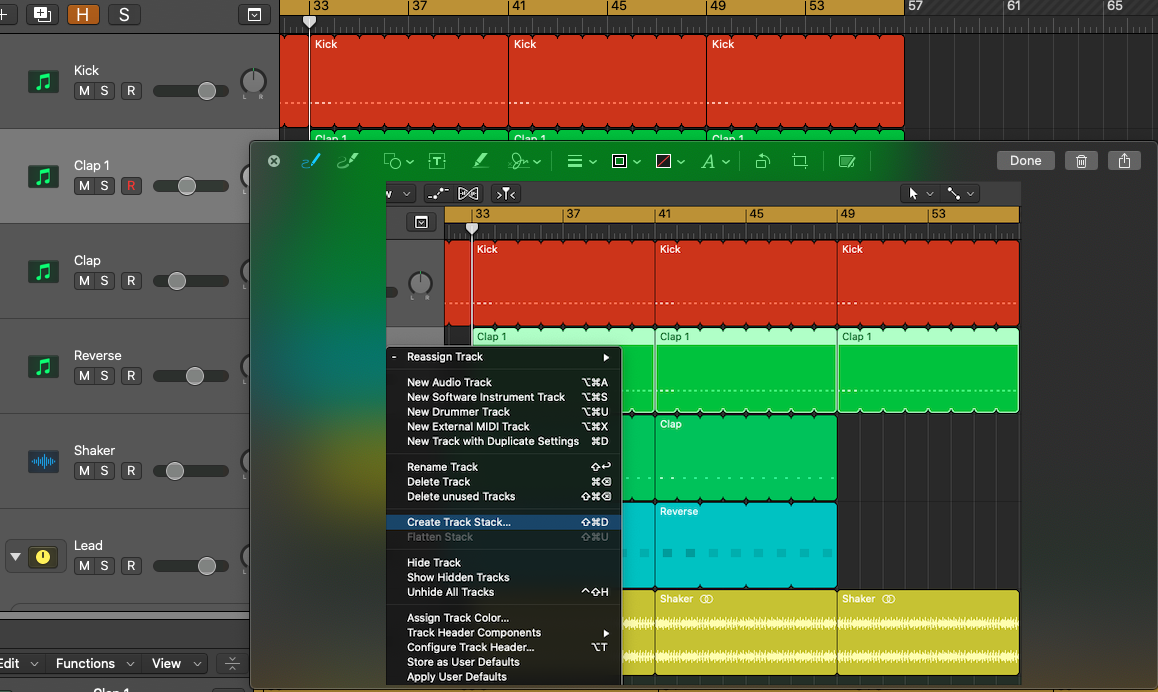Mute the Clap track

pos(84,281)
